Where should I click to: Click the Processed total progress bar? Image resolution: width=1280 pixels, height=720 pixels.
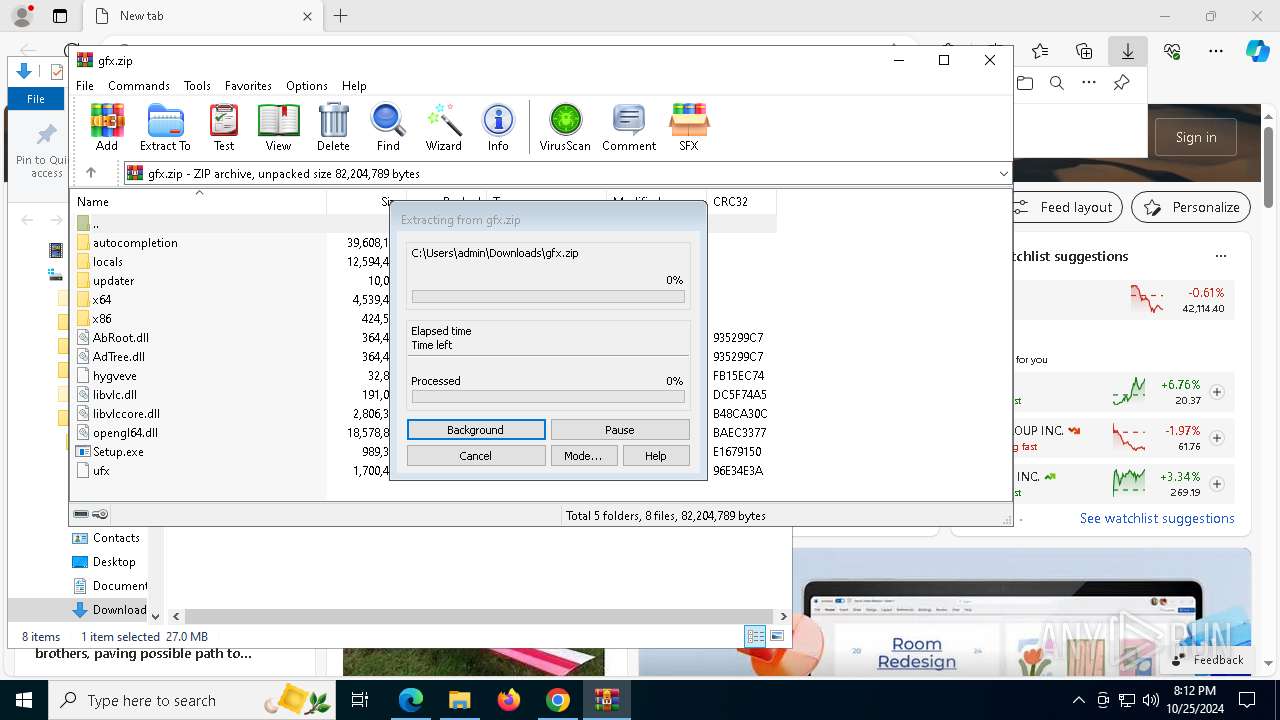tap(548, 397)
